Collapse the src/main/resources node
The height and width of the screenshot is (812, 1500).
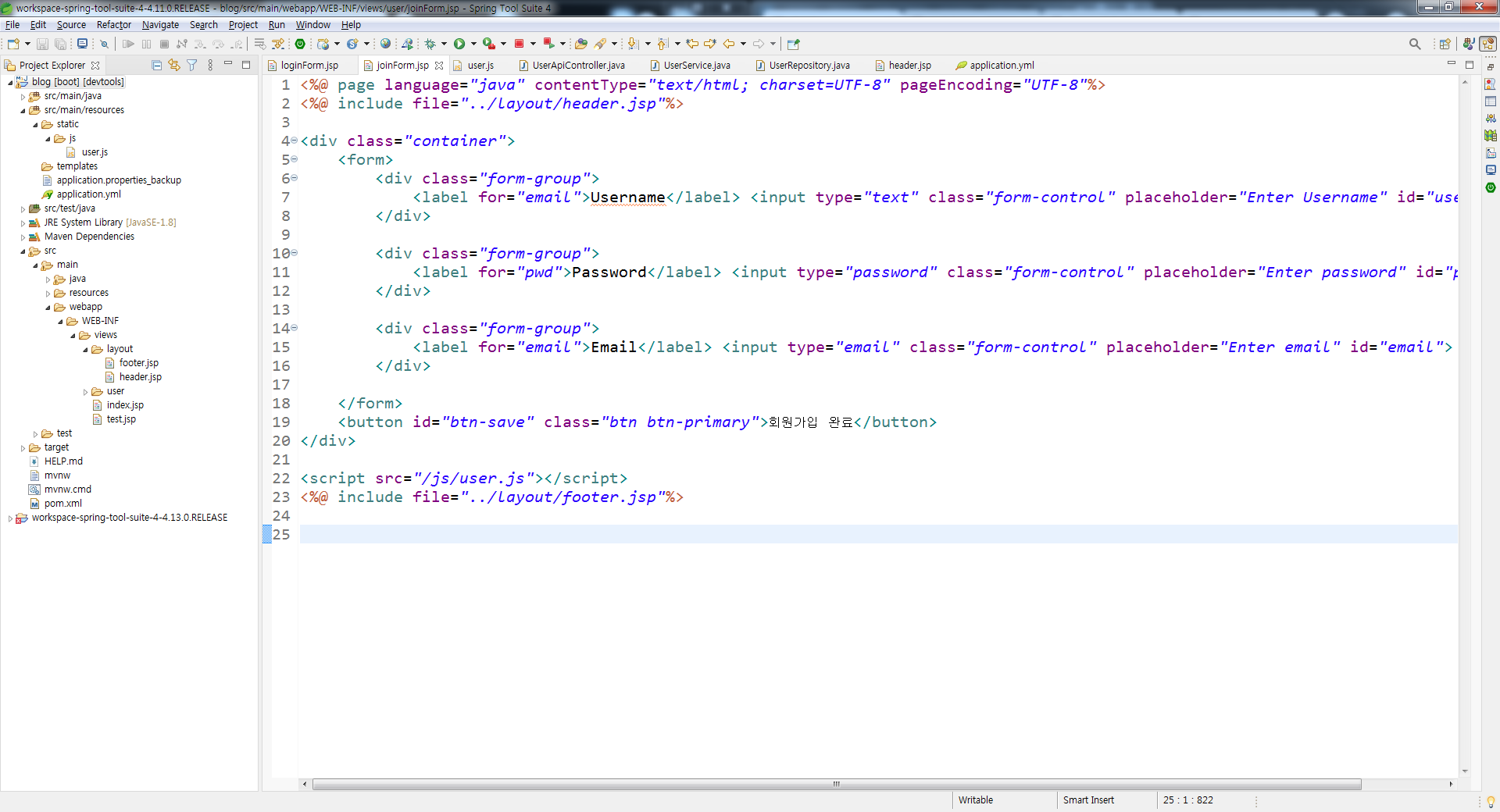click(x=23, y=110)
